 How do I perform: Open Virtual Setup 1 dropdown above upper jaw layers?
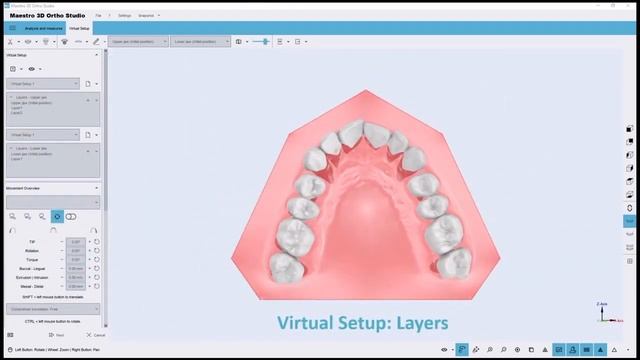pos(43,84)
